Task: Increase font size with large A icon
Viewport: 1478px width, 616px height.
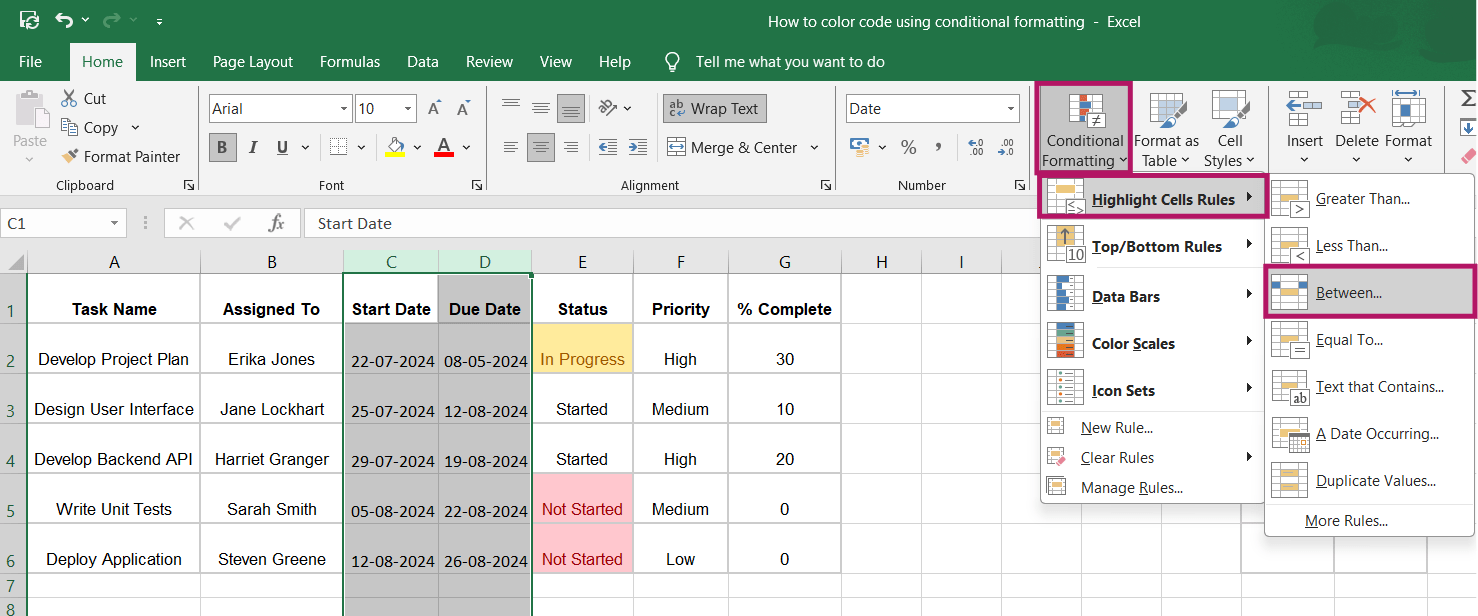Action: click(435, 108)
